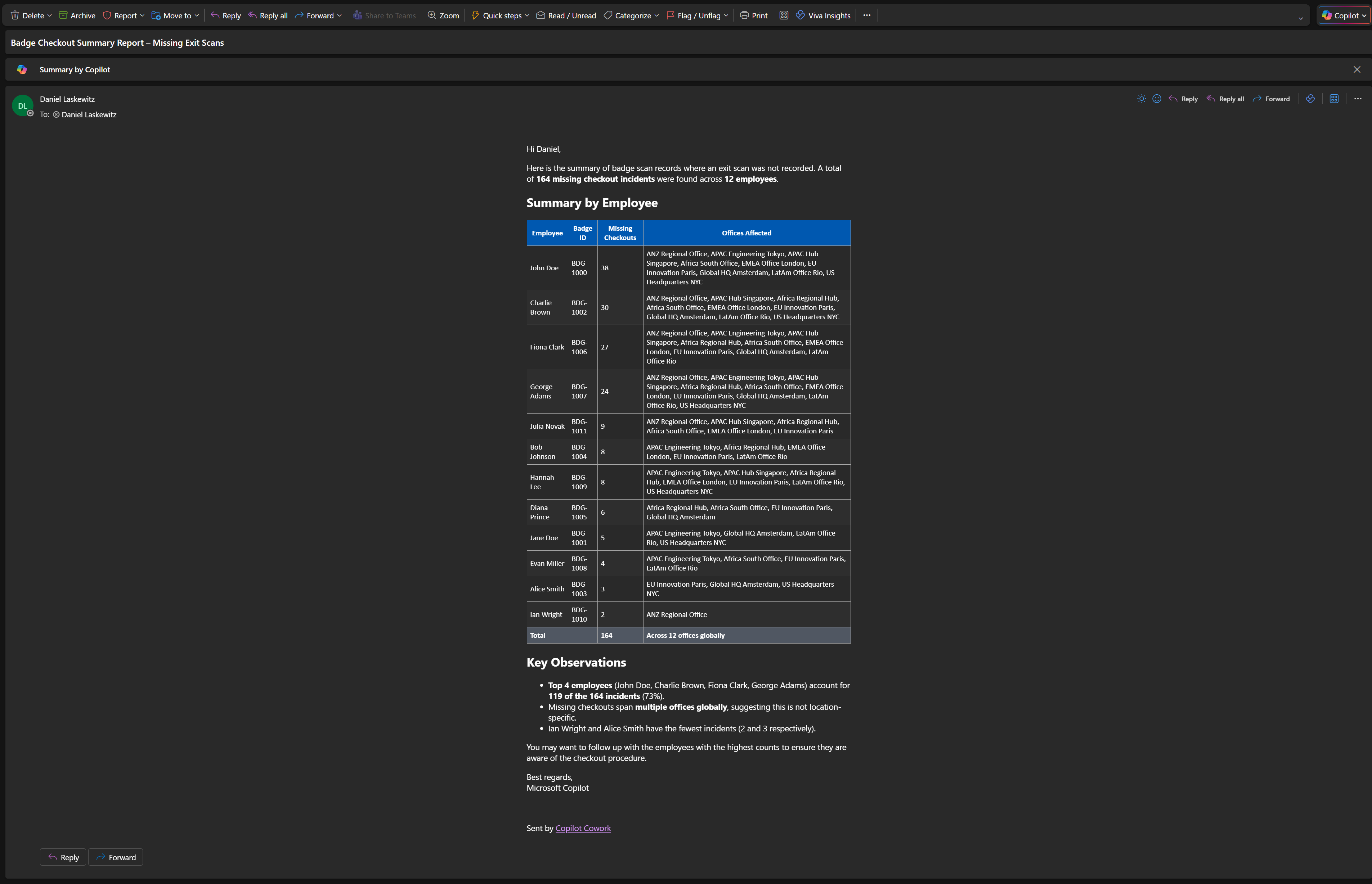Open the toolbar overflow menu
Image resolution: width=1372 pixels, height=884 pixels.
click(867, 15)
